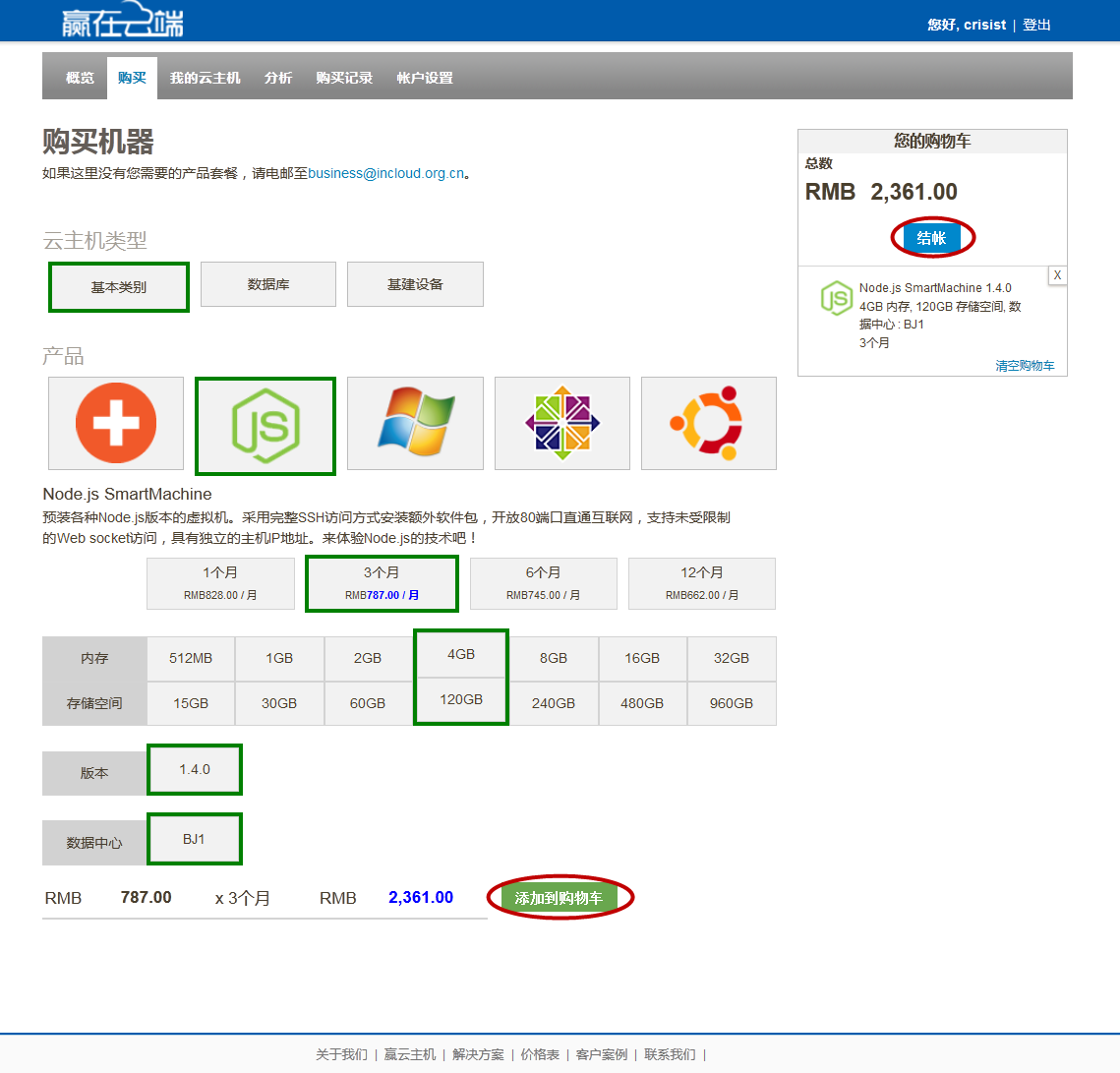Pick the 1GB memory option
This screenshot has height=1073, width=1120.
point(279,658)
